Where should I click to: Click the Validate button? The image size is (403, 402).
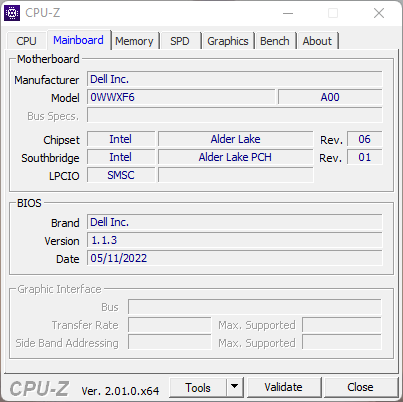[x=283, y=387]
